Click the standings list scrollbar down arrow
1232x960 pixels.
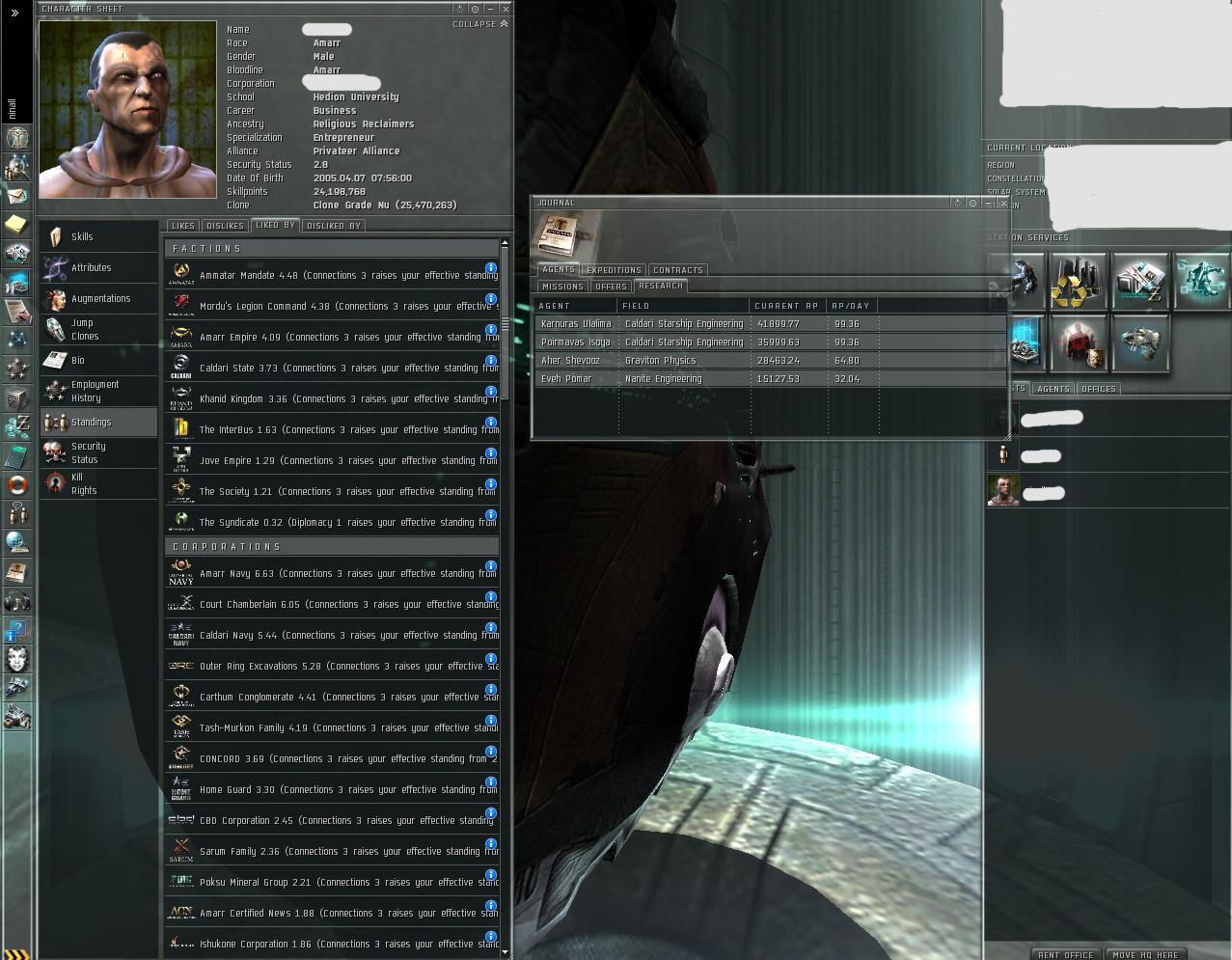[x=505, y=952]
